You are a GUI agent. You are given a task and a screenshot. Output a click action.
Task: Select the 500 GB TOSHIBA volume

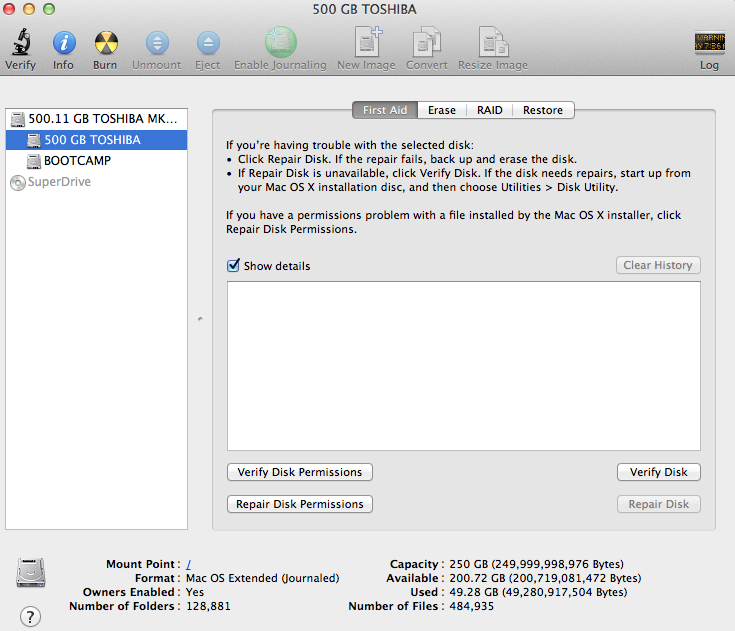(x=96, y=140)
